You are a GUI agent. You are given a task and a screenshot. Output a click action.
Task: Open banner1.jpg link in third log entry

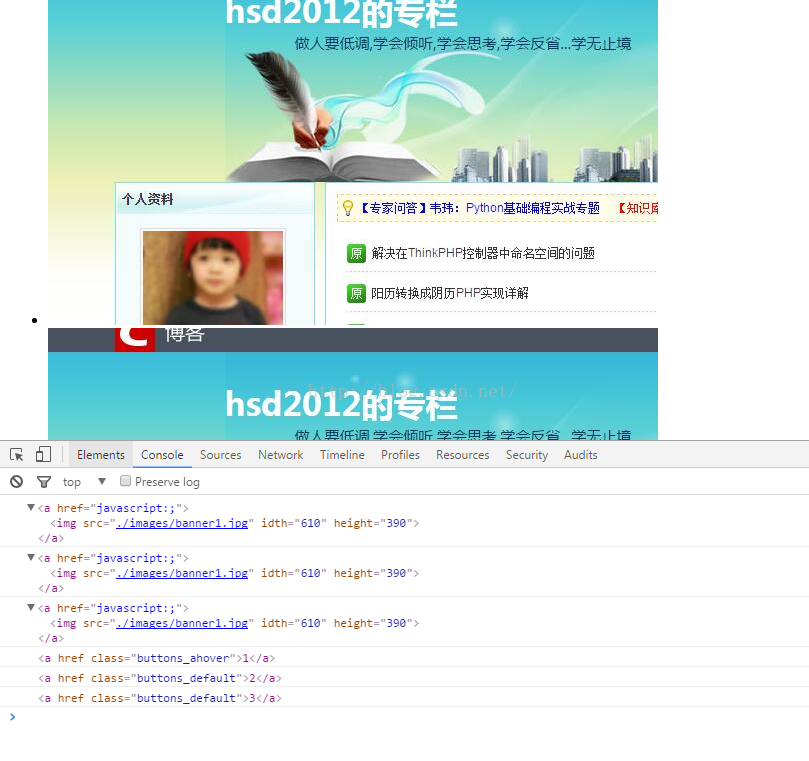coord(182,623)
